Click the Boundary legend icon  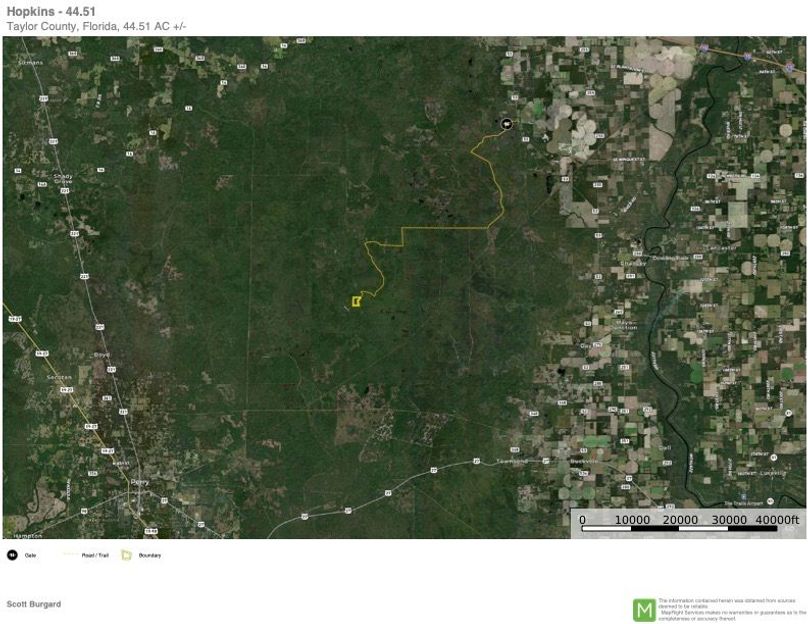click(126, 555)
